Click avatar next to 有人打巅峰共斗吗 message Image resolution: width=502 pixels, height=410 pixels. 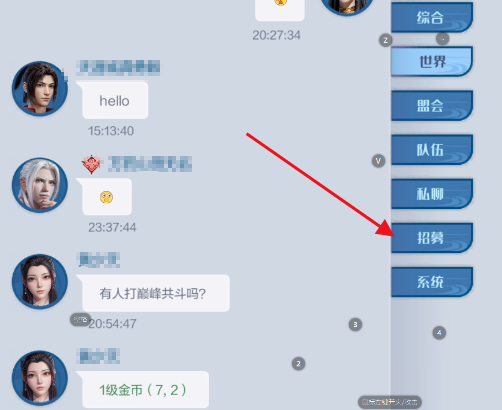point(40,281)
